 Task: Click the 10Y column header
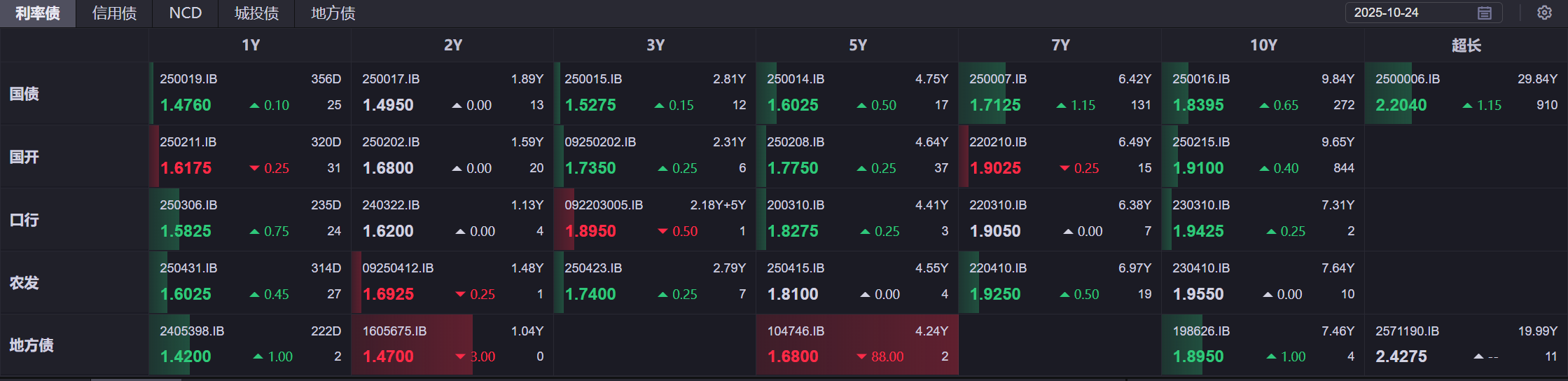(x=1263, y=46)
